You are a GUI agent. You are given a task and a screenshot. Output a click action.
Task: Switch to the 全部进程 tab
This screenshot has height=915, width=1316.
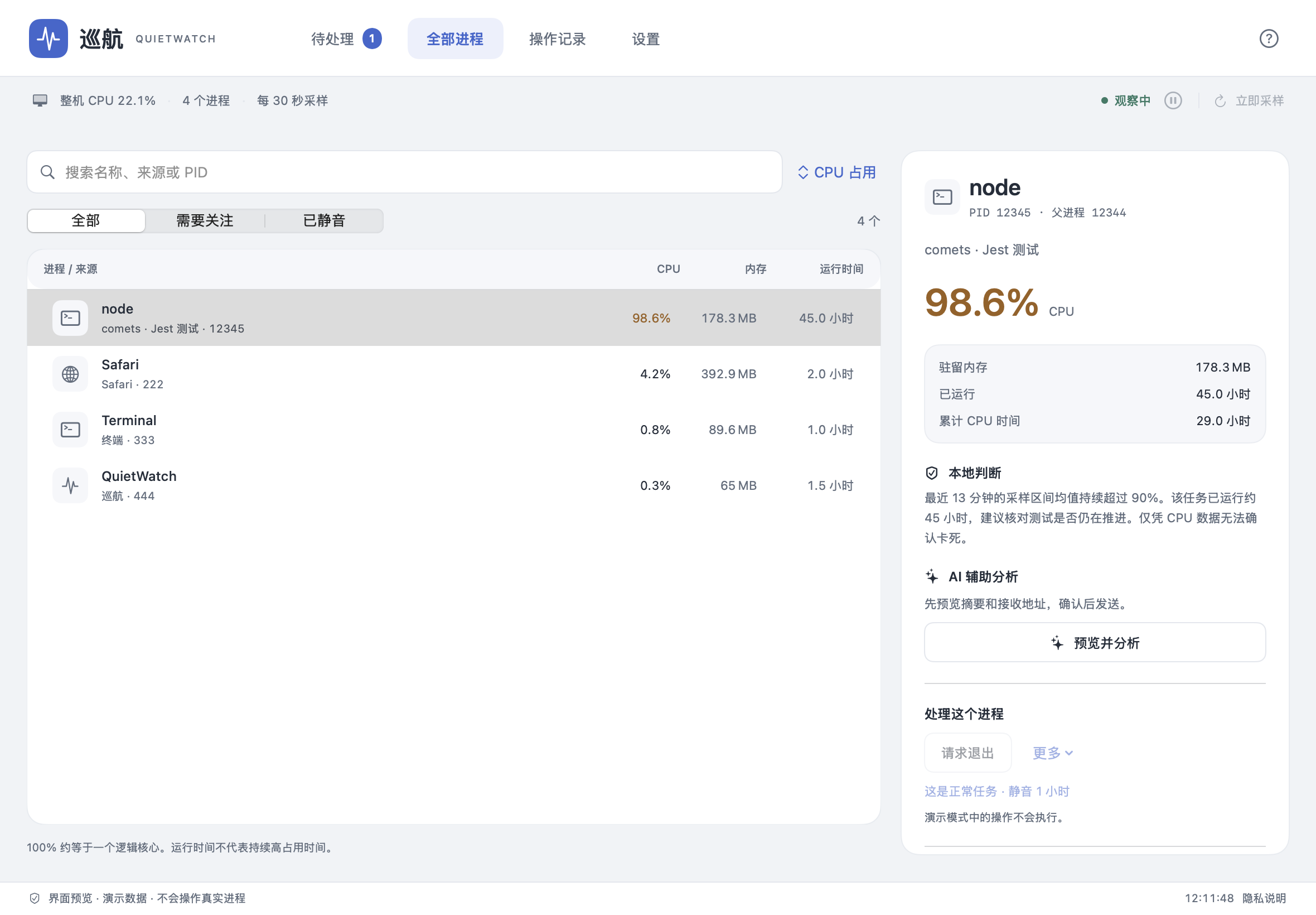click(455, 38)
